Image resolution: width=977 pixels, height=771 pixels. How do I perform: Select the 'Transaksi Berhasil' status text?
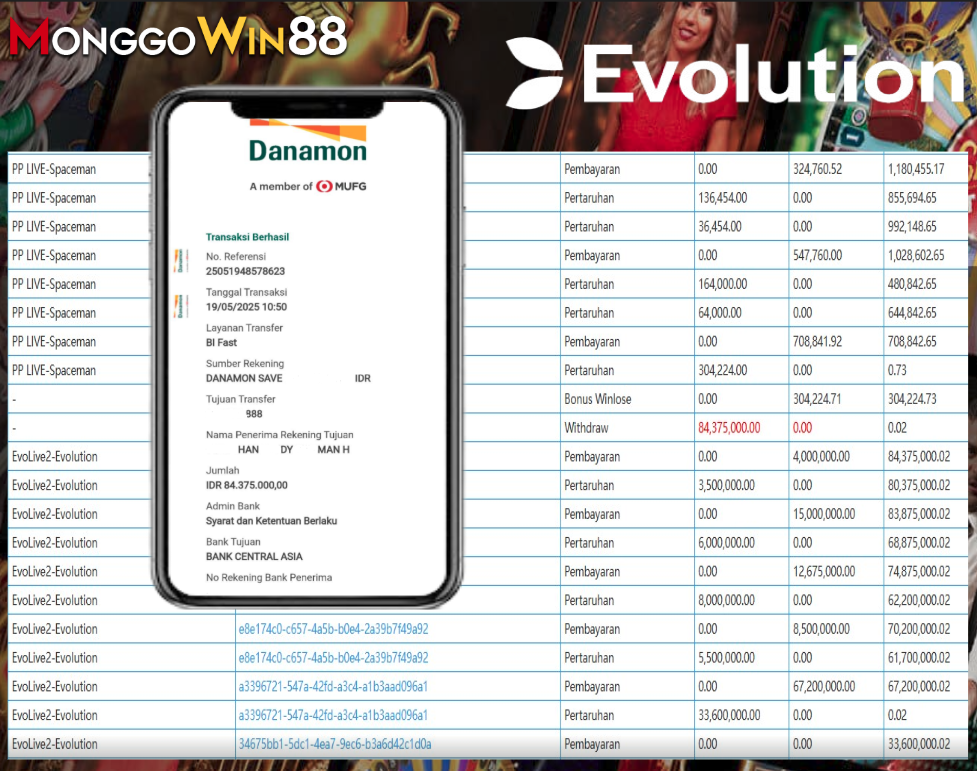(x=247, y=237)
